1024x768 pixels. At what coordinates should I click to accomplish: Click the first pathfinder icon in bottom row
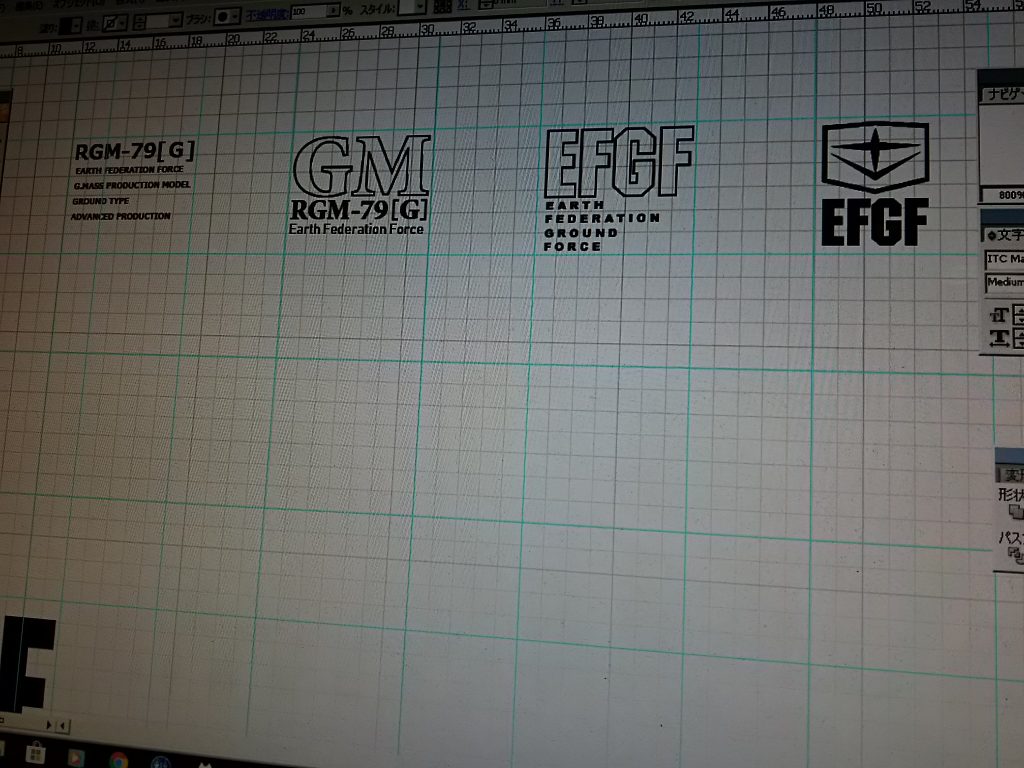tap(1014, 553)
